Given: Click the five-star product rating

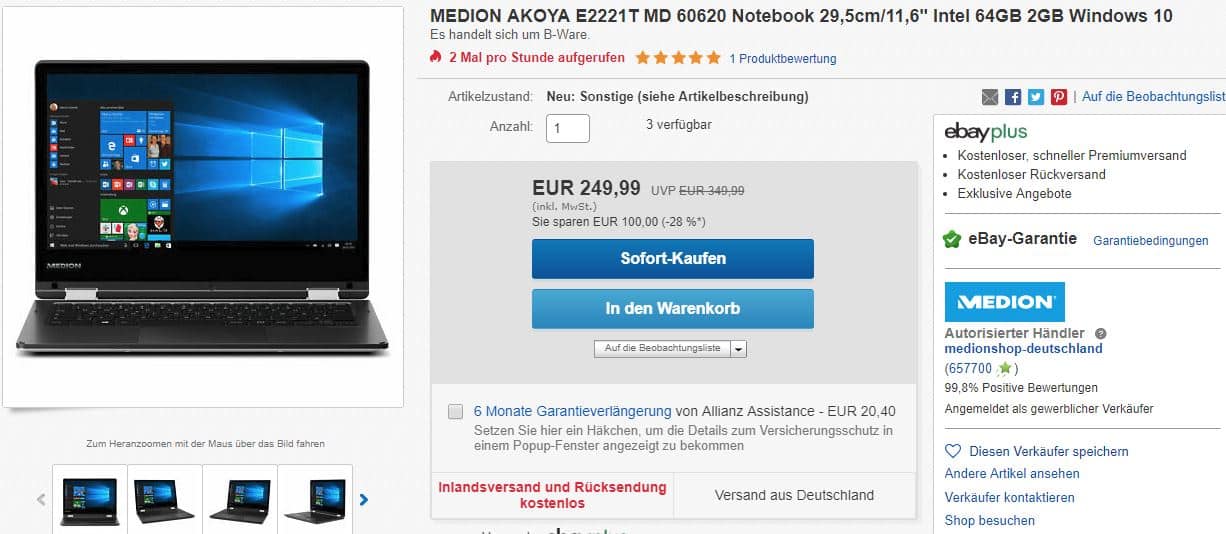Looking at the screenshot, I should pyautogui.click(x=677, y=58).
